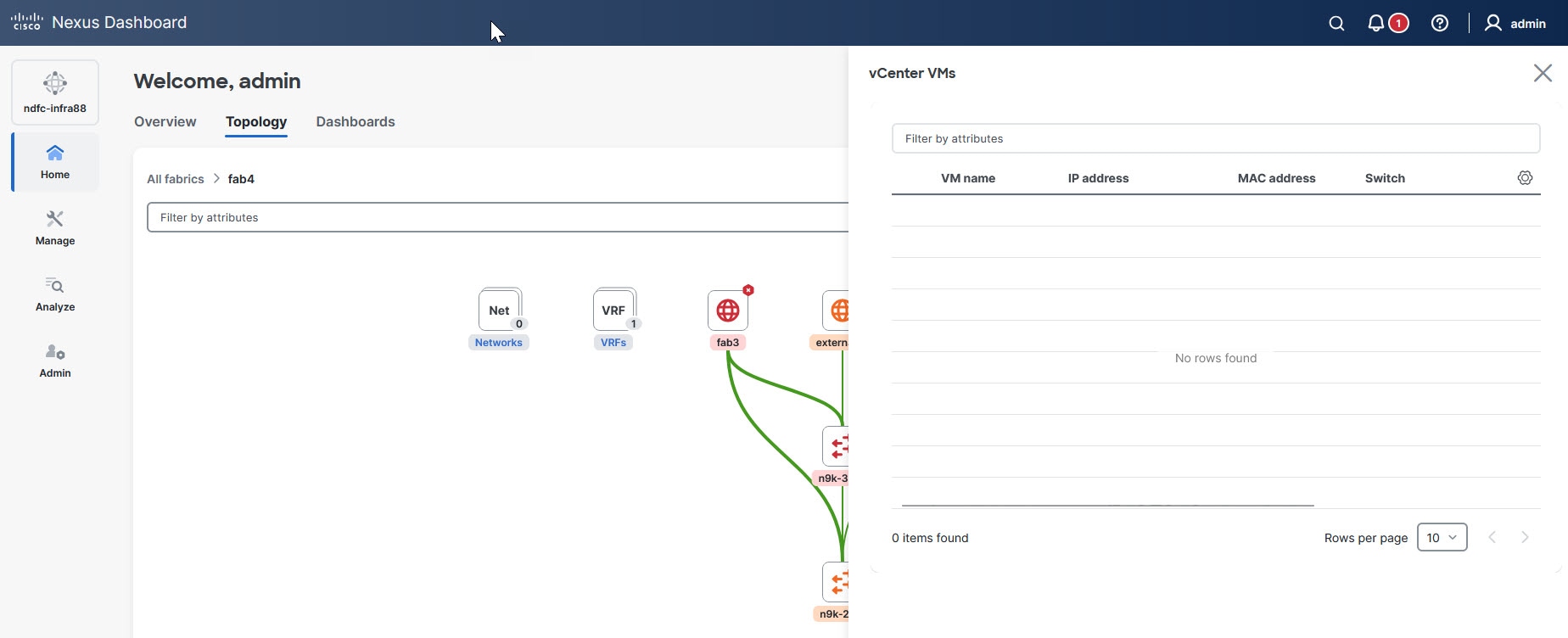This screenshot has height=638, width=1568.
Task: Click the fab4 breadcrumb item
Action: tap(241, 179)
